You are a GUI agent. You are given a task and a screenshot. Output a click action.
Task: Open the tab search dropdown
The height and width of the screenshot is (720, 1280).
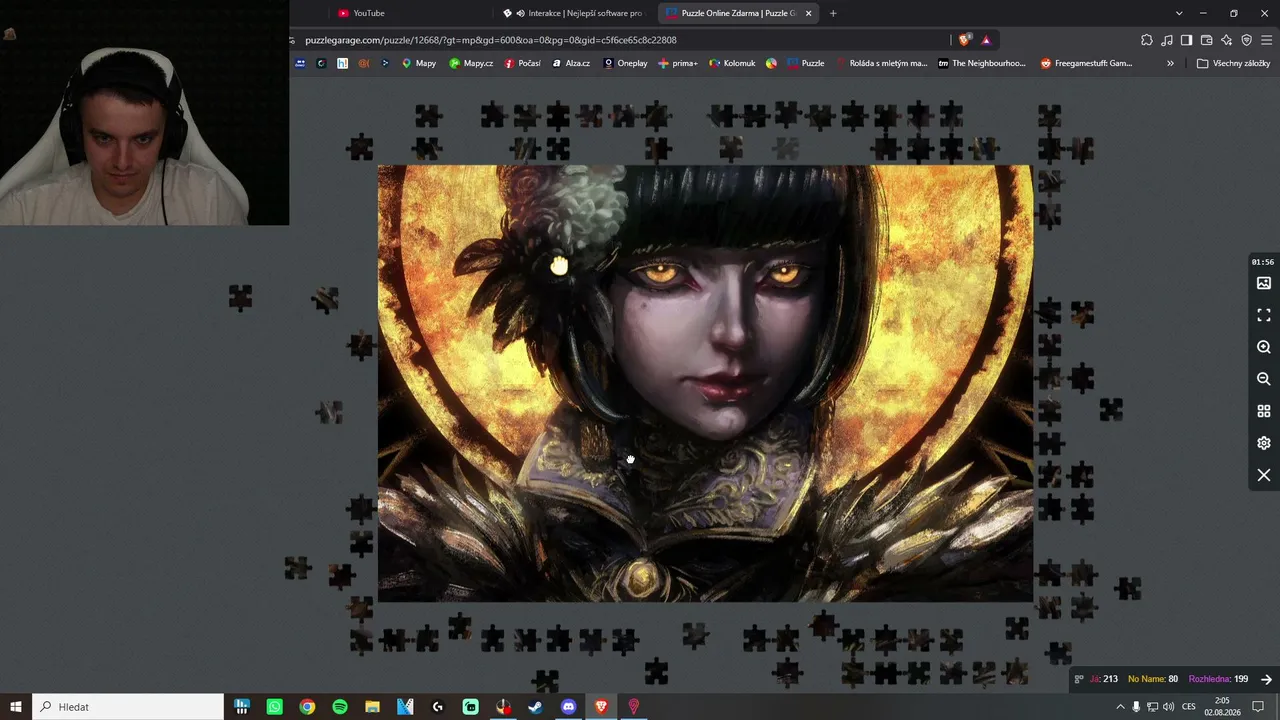(1179, 13)
